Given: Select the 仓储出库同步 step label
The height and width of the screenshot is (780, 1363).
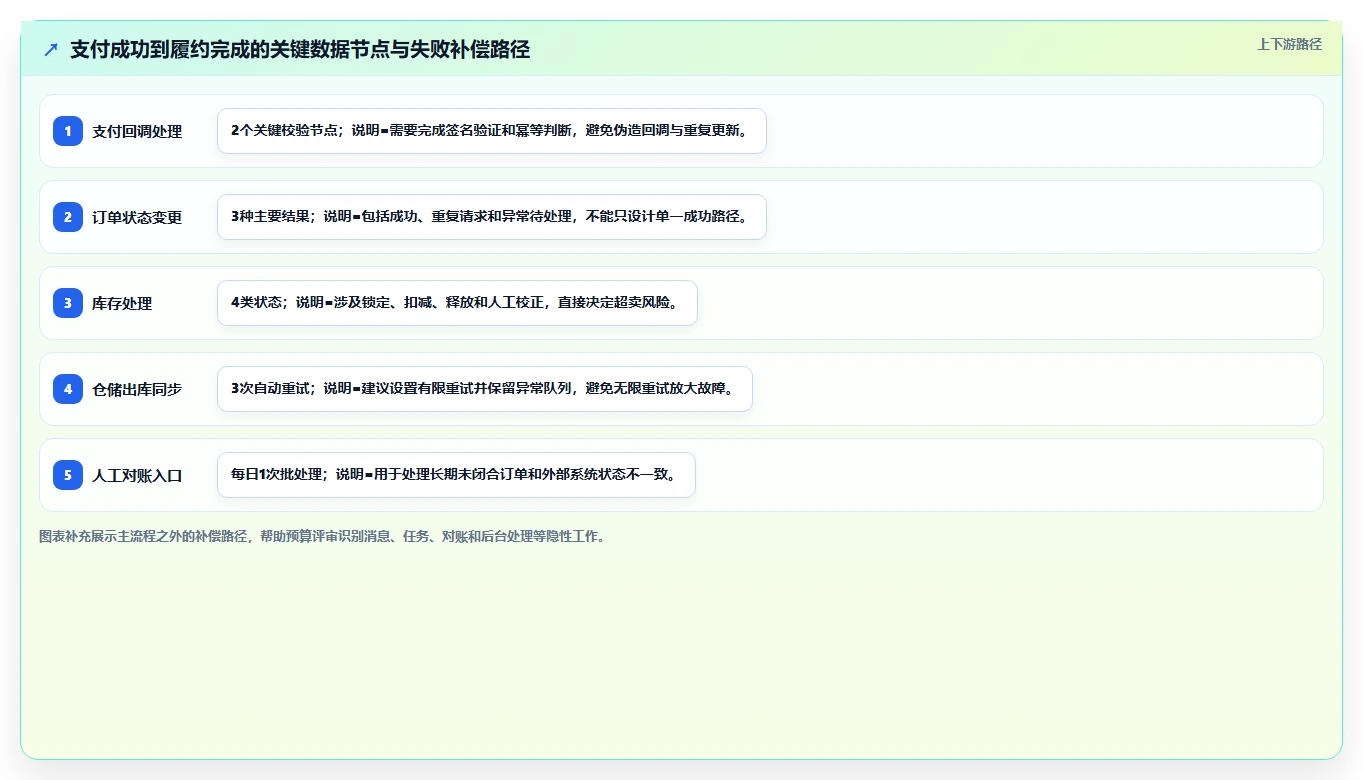Looking at the screenshot, I should point(137,389).
